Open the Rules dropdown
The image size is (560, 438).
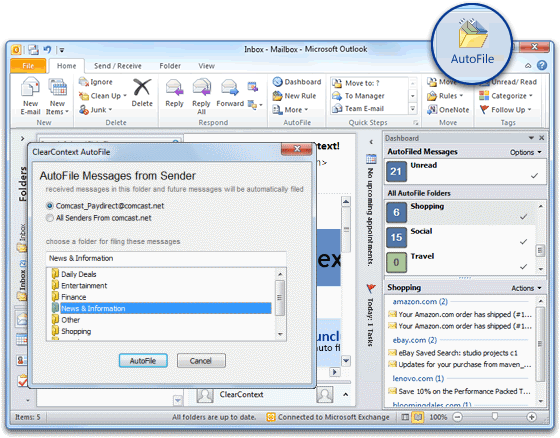[445, 96]
